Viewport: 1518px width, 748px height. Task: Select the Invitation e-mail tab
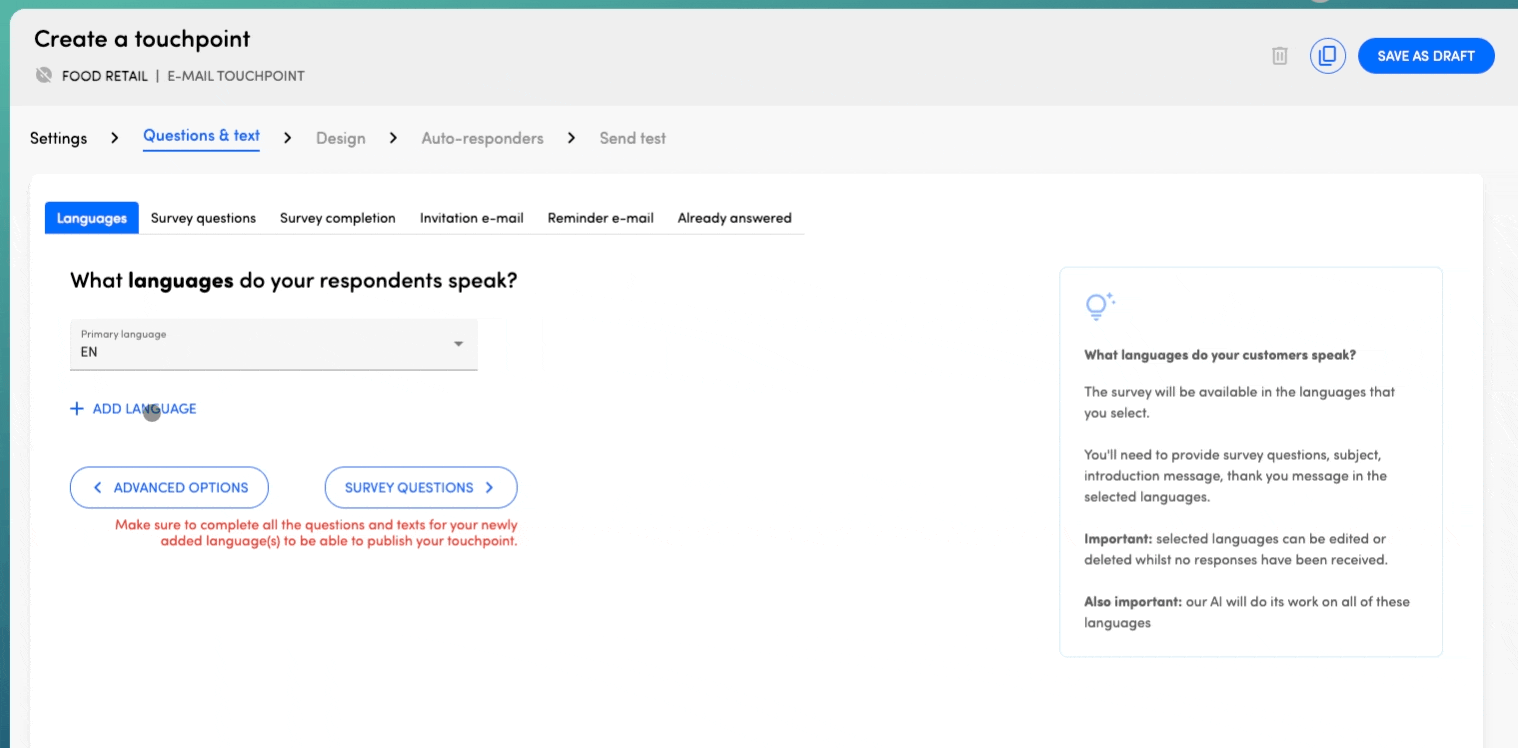point(471,218)
